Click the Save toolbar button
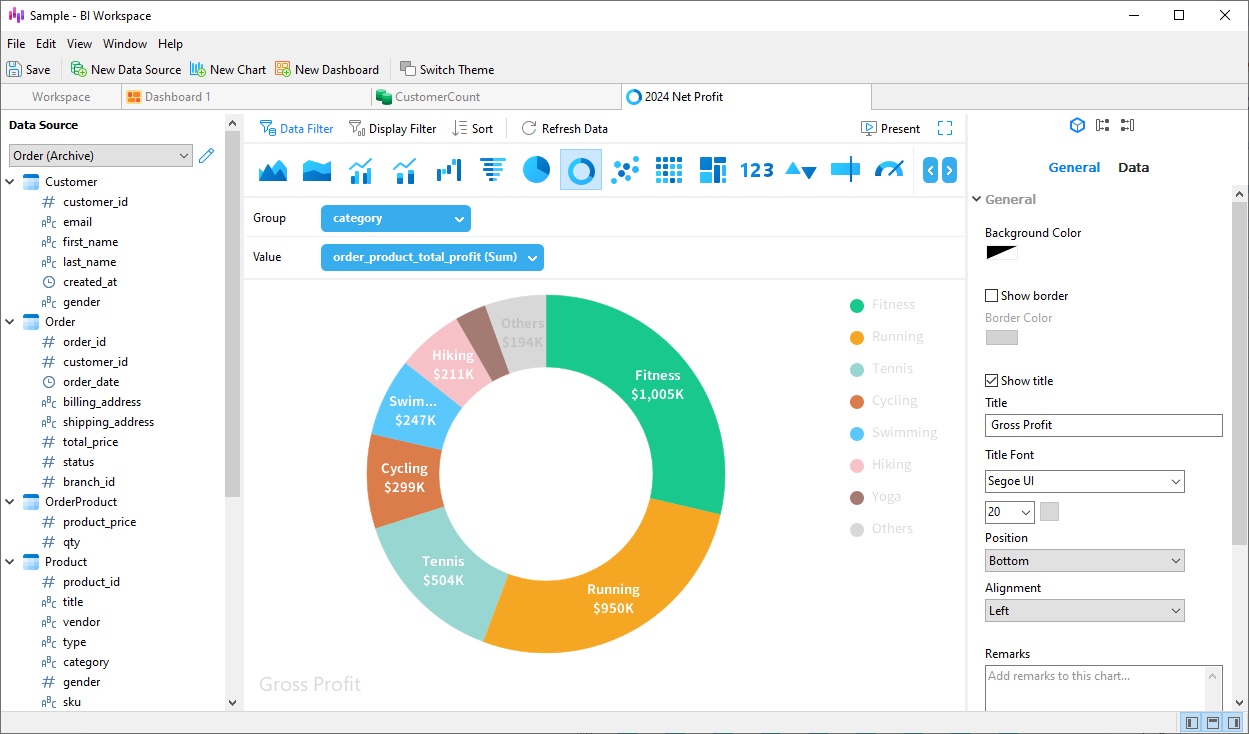This screenshot has height=734, width=1249. 28,69
